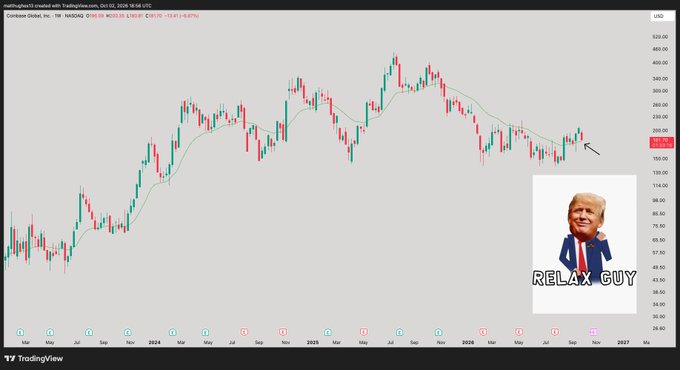Select the green earnings marker between Jul and Sep 2023
Image resolution: width=680 pixels, height=370 pixels.
point(89,332)
